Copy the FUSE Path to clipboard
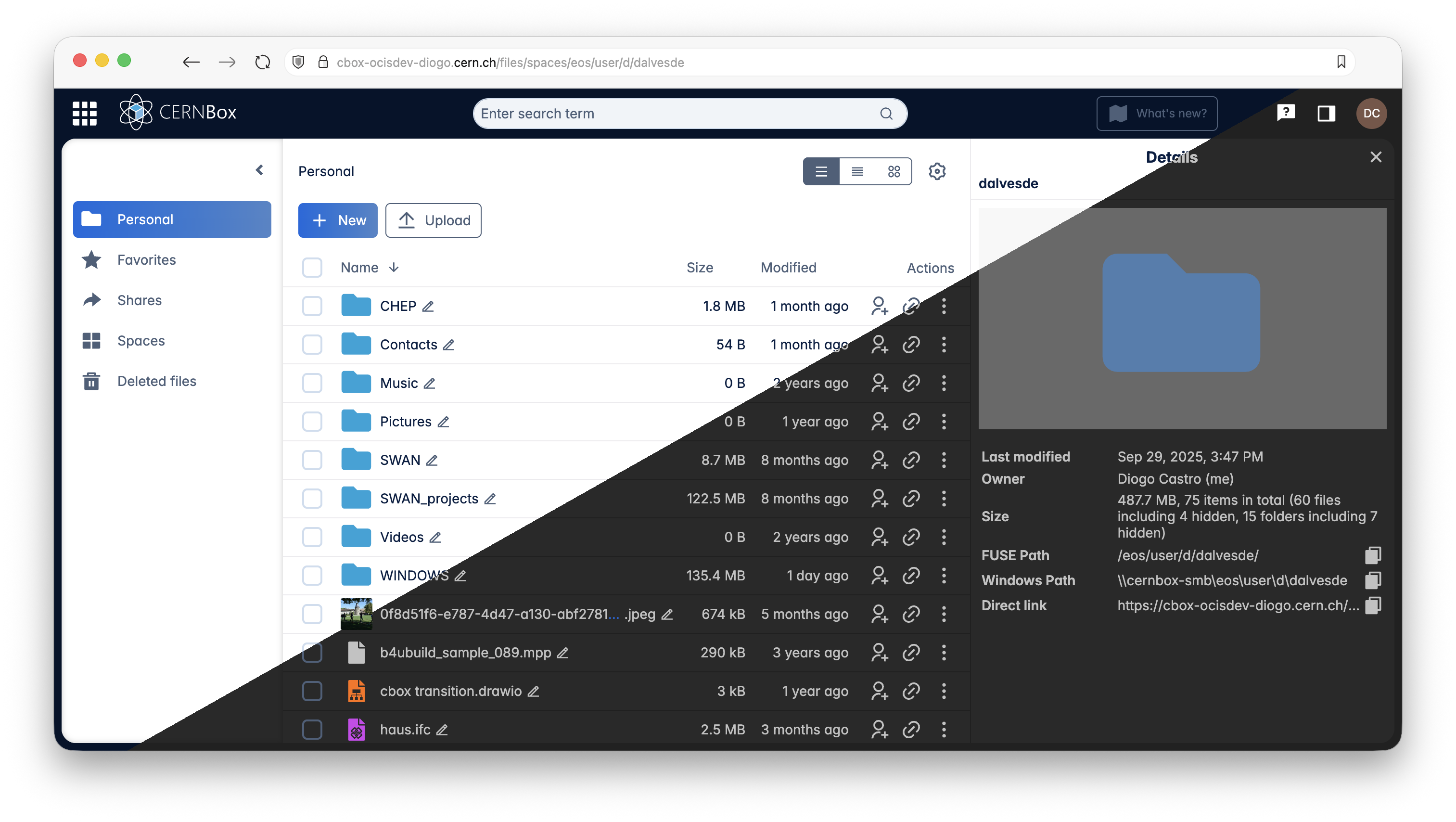Image resolution: width=1456 pixels, height=822 pixels. point(1372,555)
